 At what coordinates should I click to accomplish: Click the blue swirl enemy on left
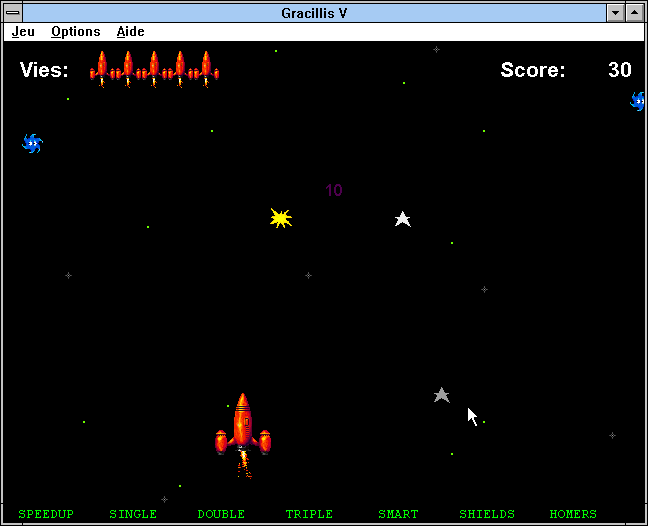[x=32, y=143]
